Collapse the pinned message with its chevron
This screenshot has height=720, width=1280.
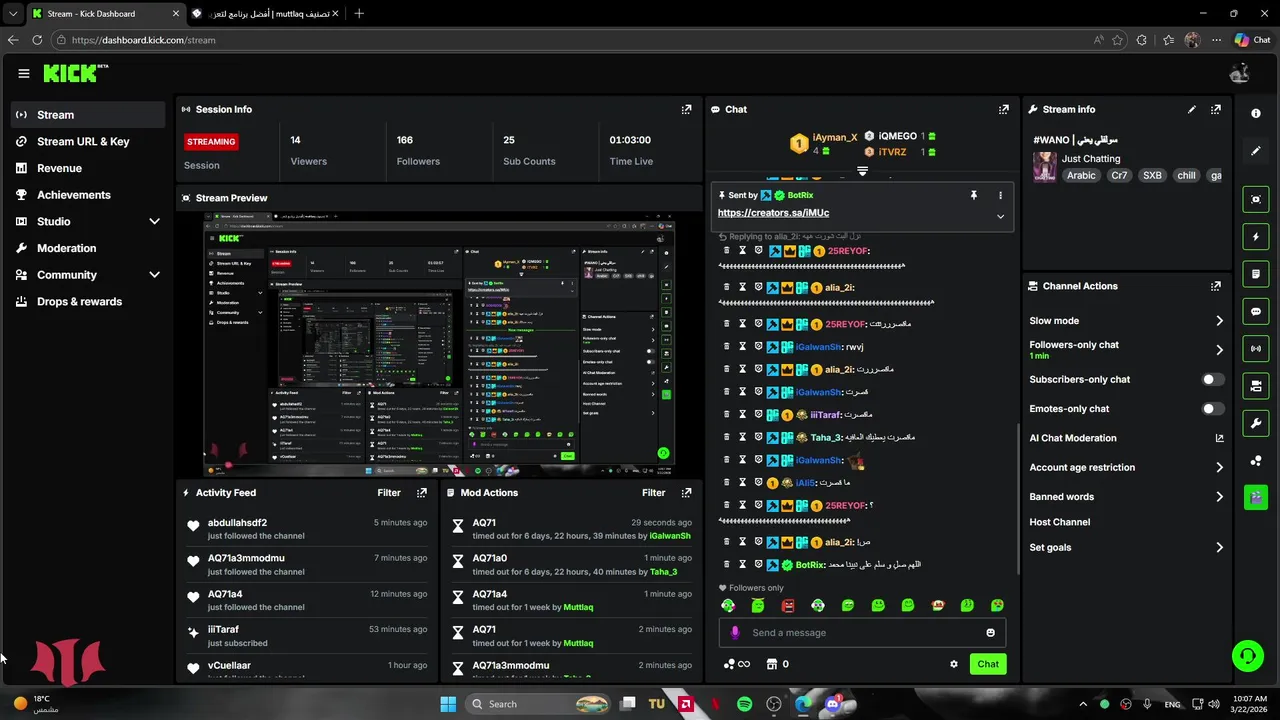point(1000,216)
